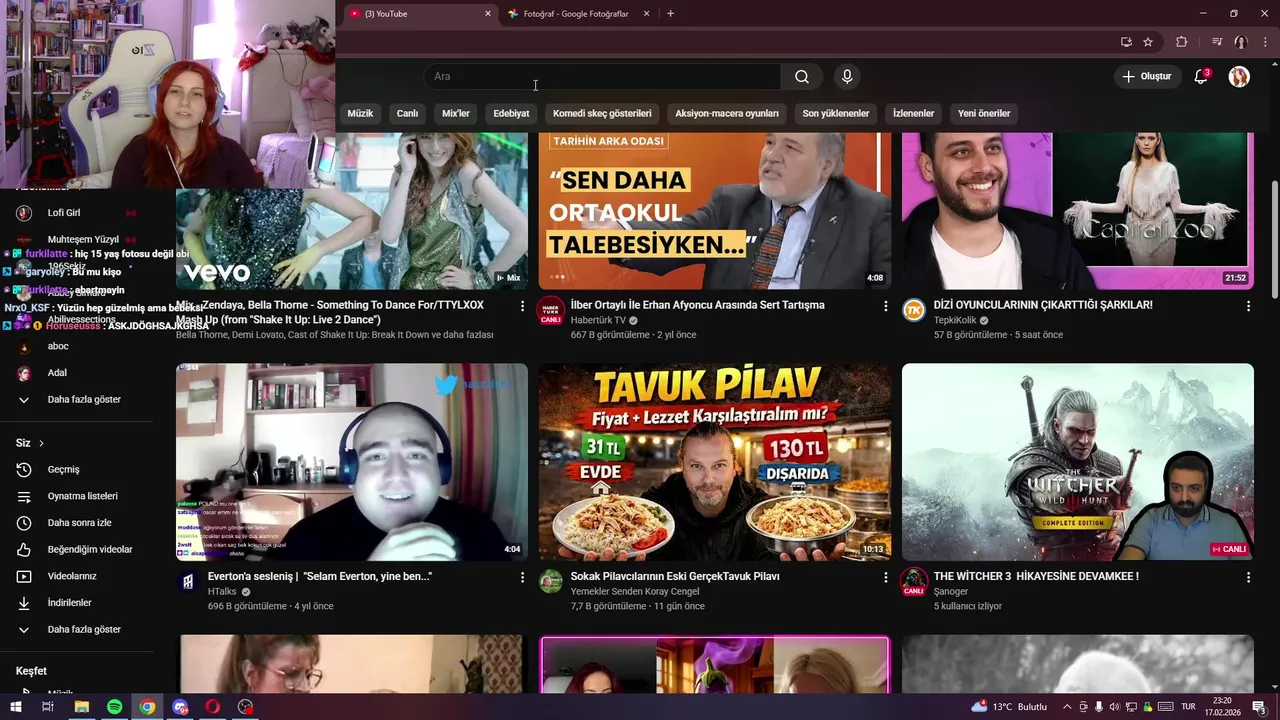
Task: Open the Chrome extensions puzzle icon
Action: [1182, 42]
